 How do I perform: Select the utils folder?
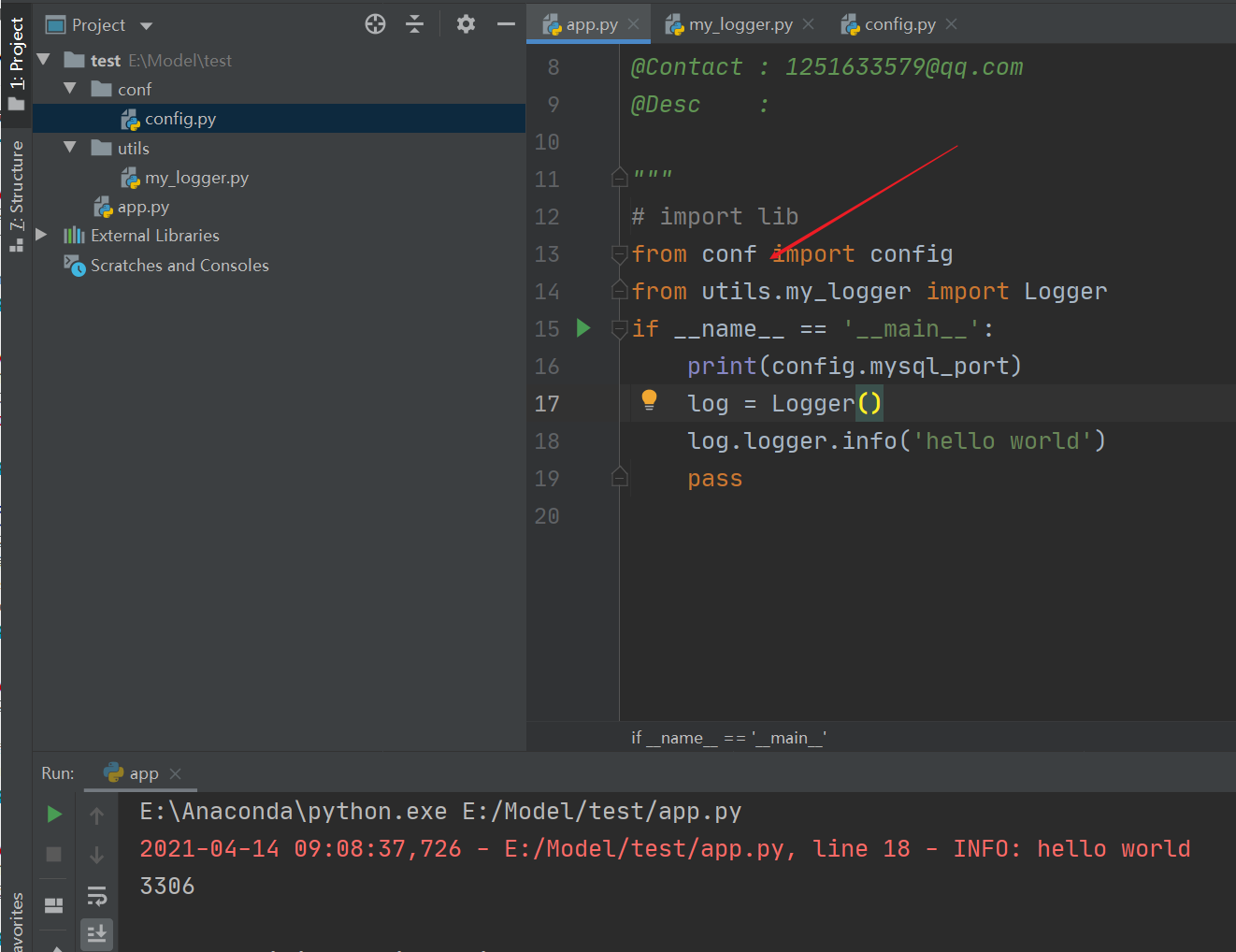click(121, 148)
